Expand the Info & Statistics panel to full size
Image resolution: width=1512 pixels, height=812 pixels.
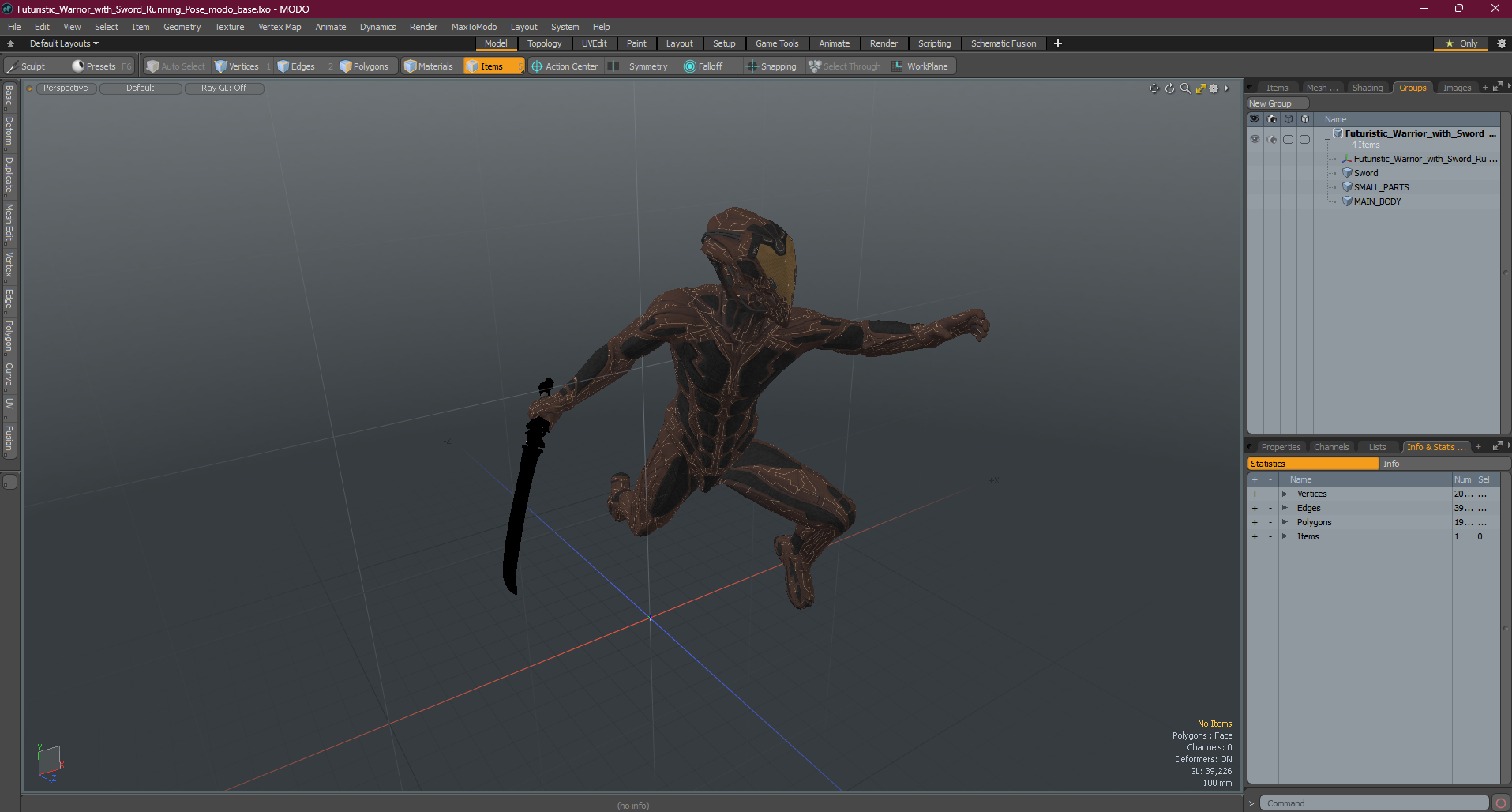tap(1497, 446)
